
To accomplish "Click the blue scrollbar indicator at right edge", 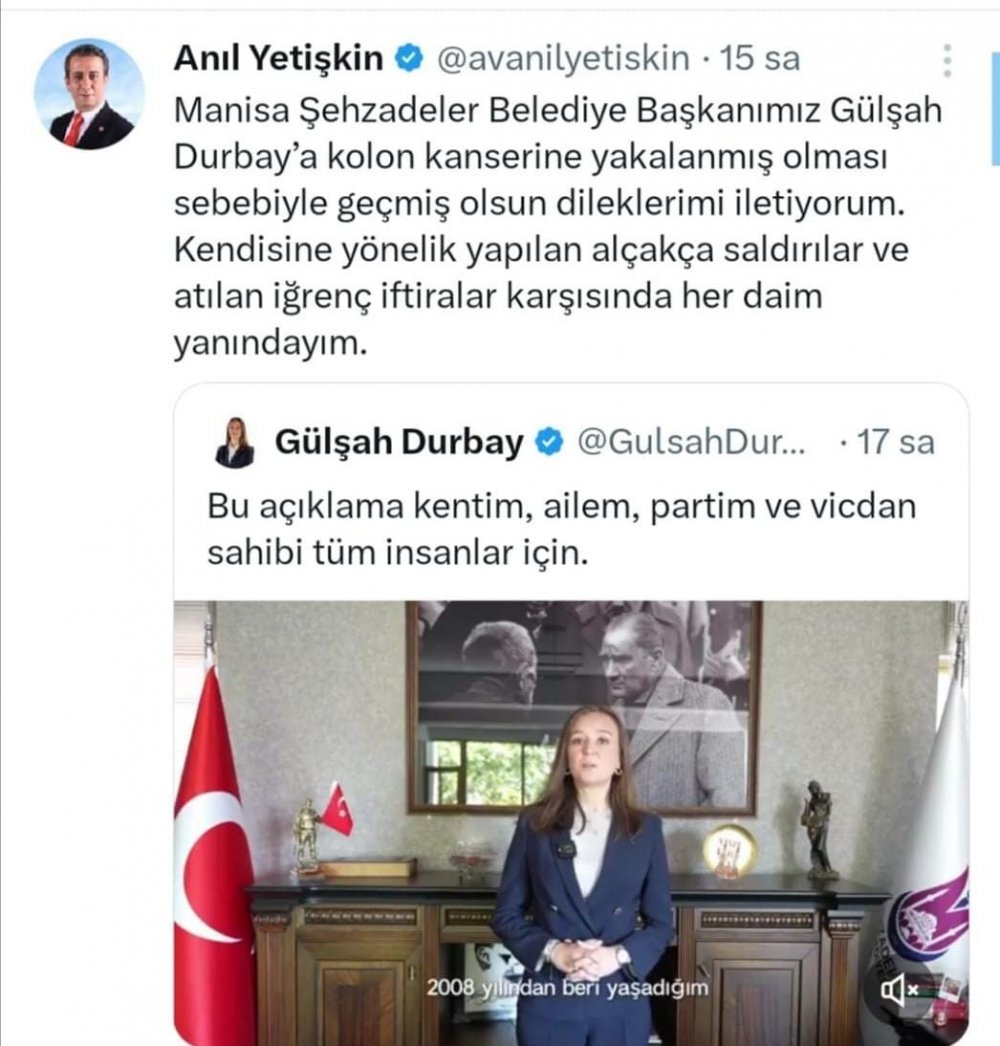I will point(995,109).
